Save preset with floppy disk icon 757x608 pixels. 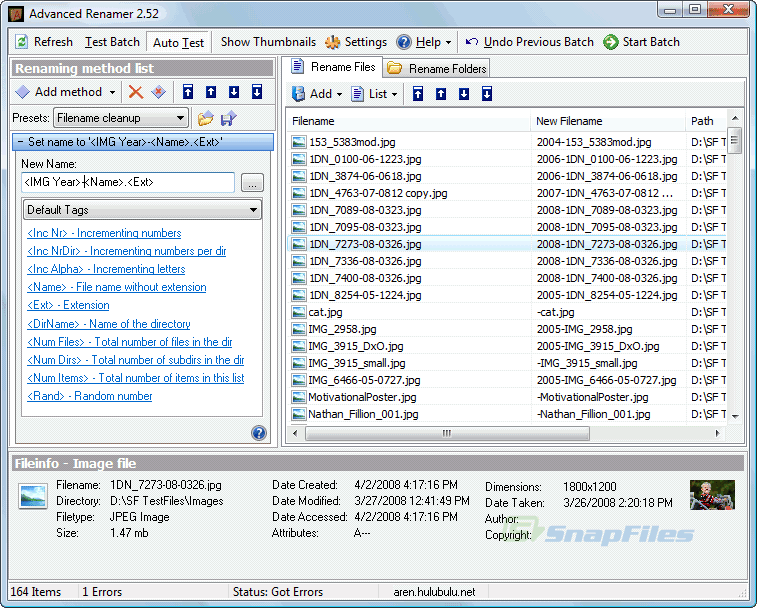coord(228,118)
